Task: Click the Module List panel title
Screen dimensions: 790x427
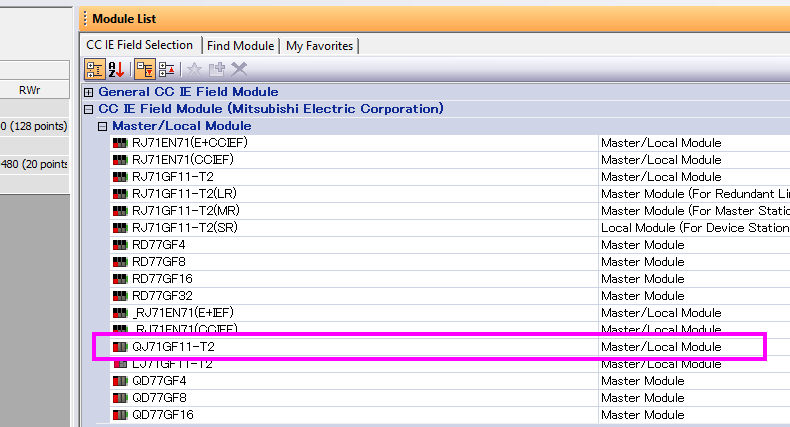Action: [124, 19]
